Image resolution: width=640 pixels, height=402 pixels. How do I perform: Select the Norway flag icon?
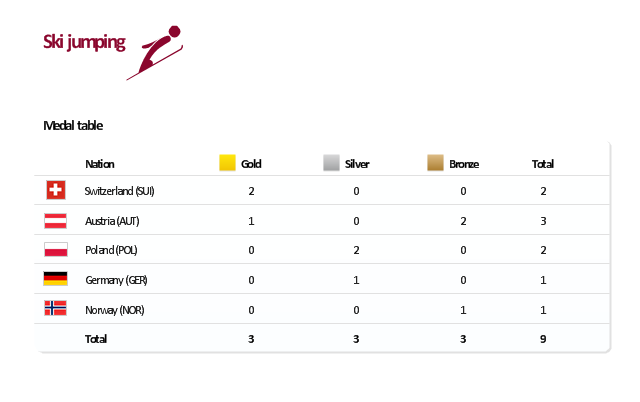click(x=55, y=309)
